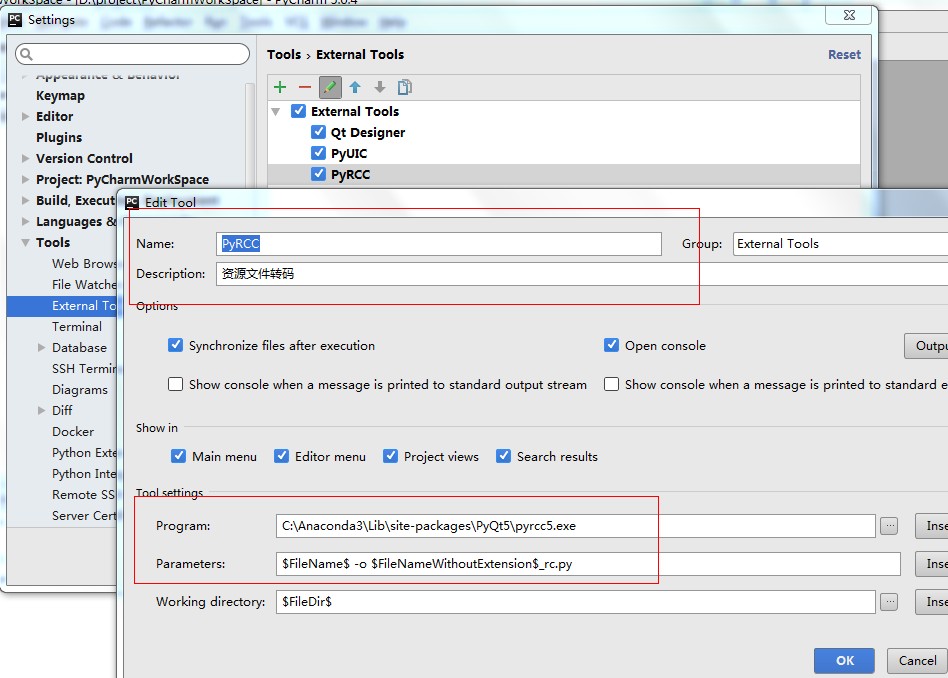Click the Working directory field $FileDir$
948x678 pixels.
pyautogui.click(x=576, y=602)
